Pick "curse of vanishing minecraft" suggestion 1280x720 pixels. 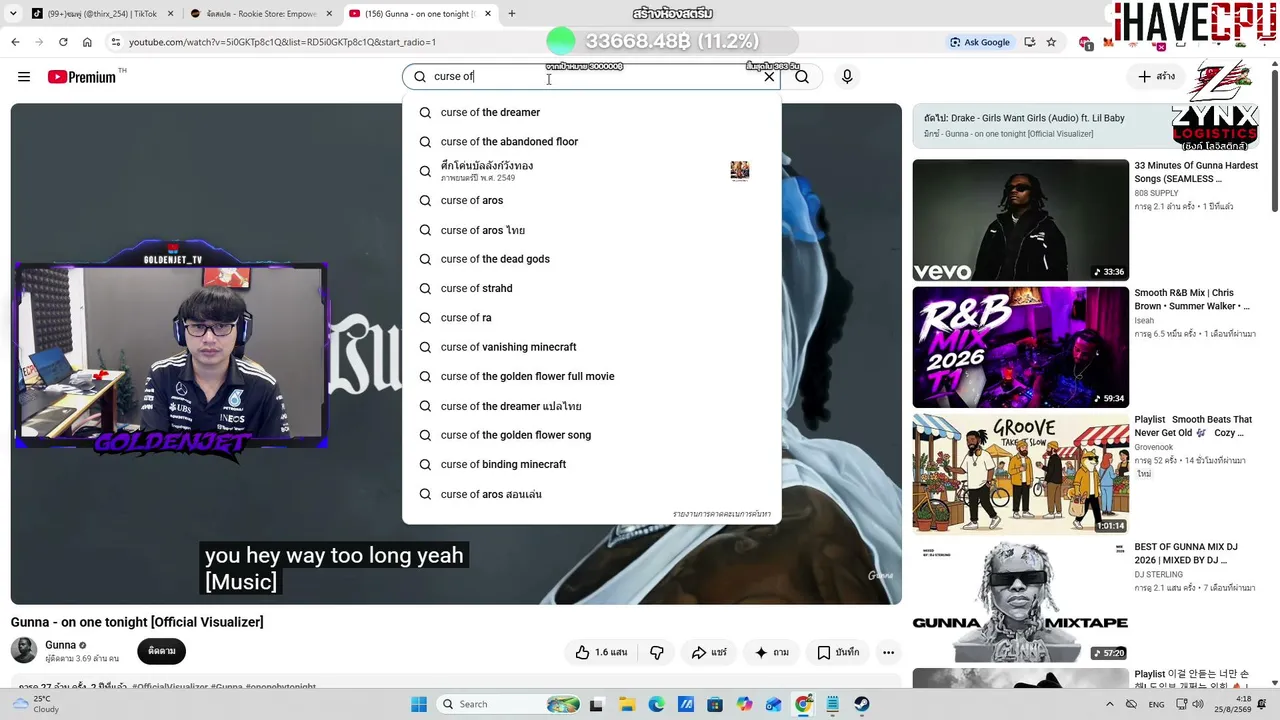591,347
